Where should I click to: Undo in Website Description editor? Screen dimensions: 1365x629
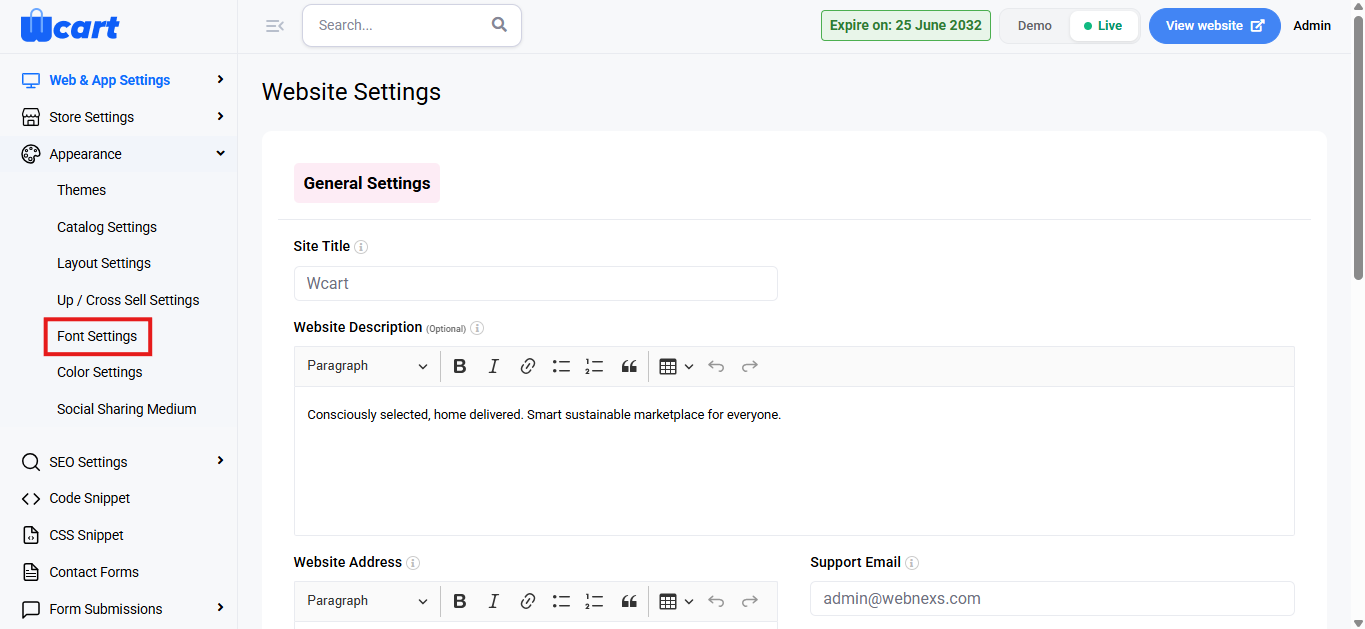point(716,366)
